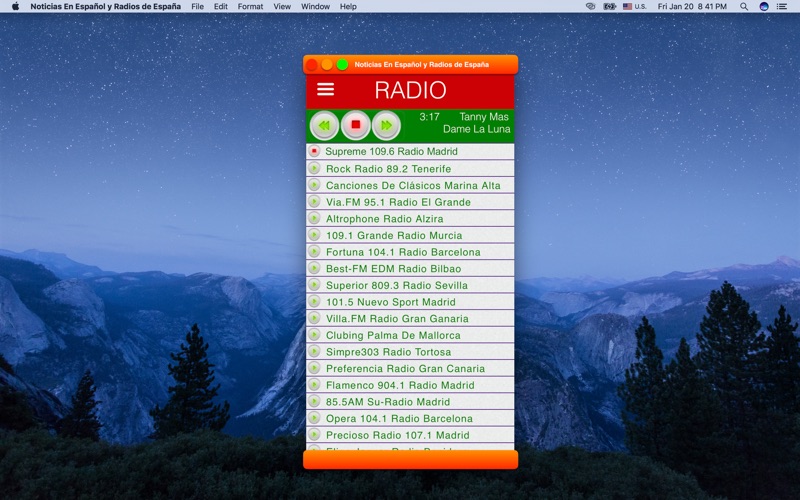Open the View menu
This screenshot has height=500, width=800.
click(x=282, y=7)
